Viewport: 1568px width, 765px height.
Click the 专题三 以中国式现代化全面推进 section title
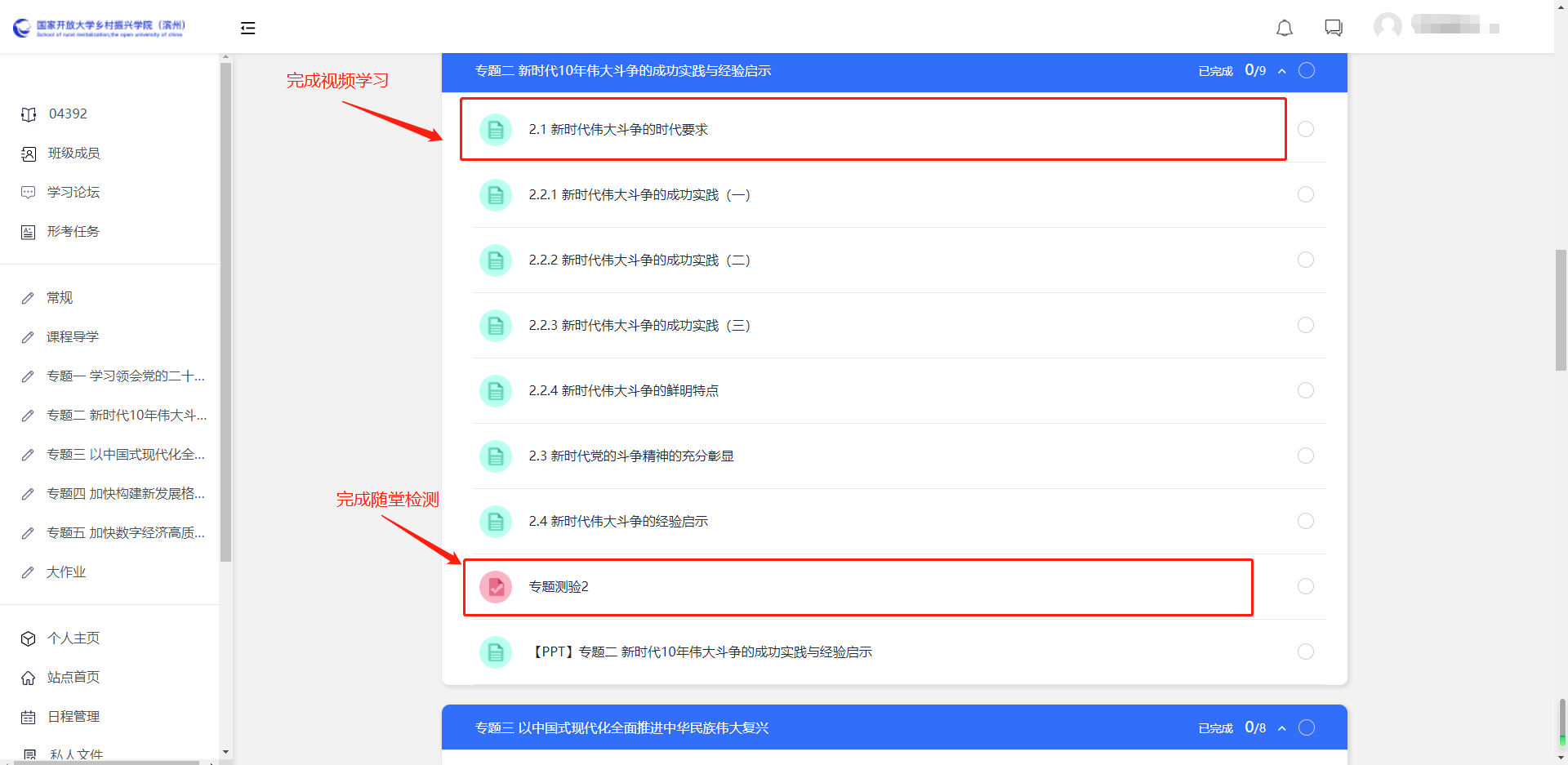[622, 728]
